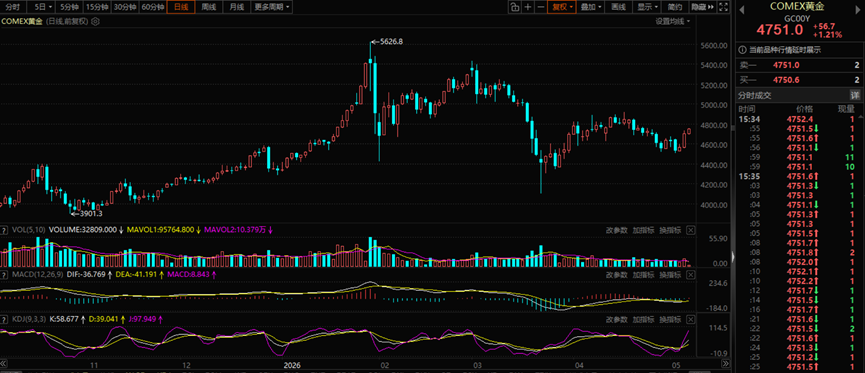The width and height of the screenshot is (865, 373).
Task: Zoom in chart with plus icon
Action: (528, 7)
